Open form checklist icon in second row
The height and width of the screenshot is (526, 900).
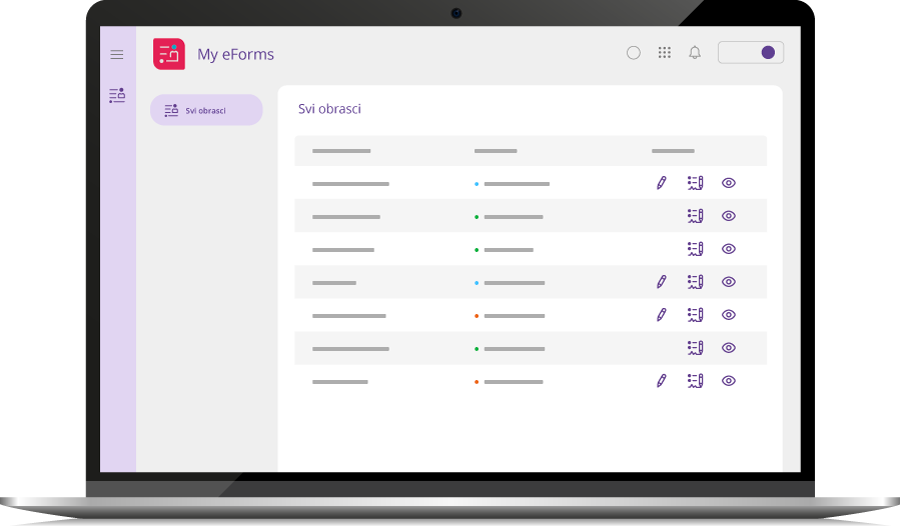695,216
